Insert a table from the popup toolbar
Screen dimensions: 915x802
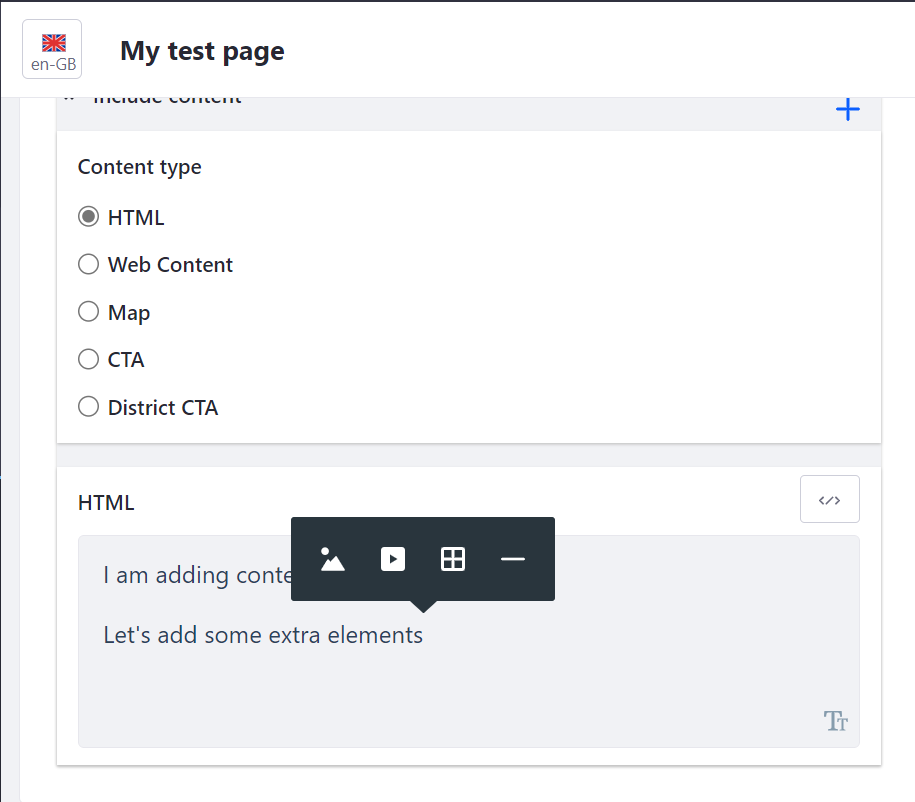452,559
